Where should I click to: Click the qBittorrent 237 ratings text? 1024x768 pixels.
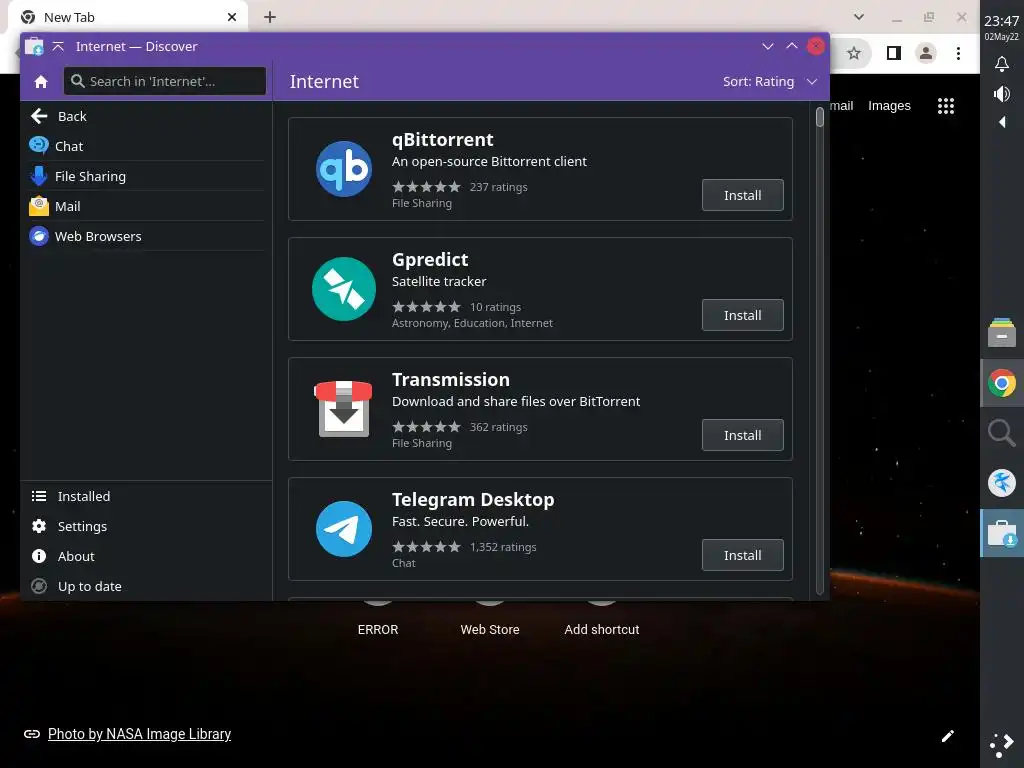(x=498, y=187)
